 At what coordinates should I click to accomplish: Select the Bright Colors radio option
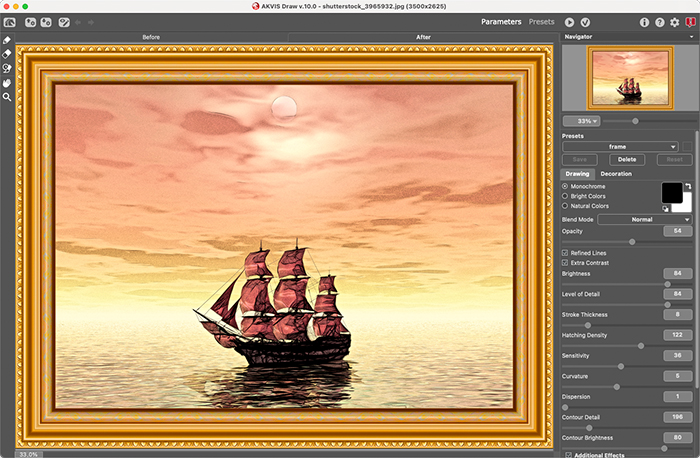(x=565, y=196)
